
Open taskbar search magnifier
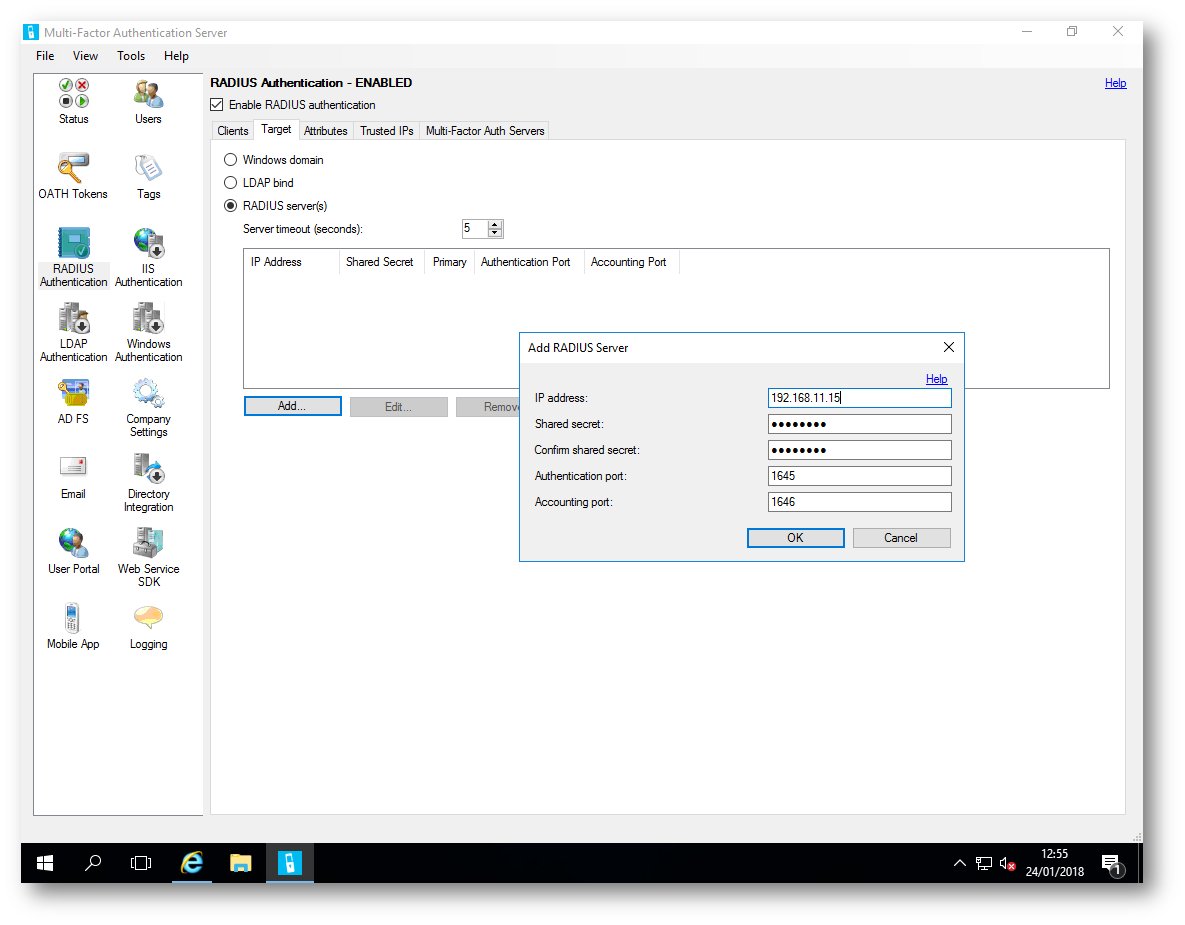coord(93,863)
